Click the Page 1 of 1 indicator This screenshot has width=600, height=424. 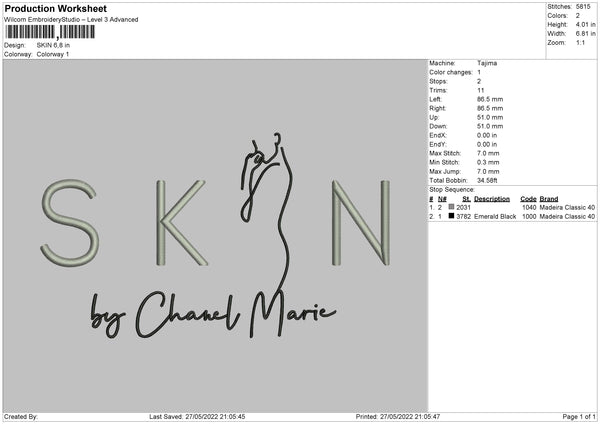(x=579, y=417)
